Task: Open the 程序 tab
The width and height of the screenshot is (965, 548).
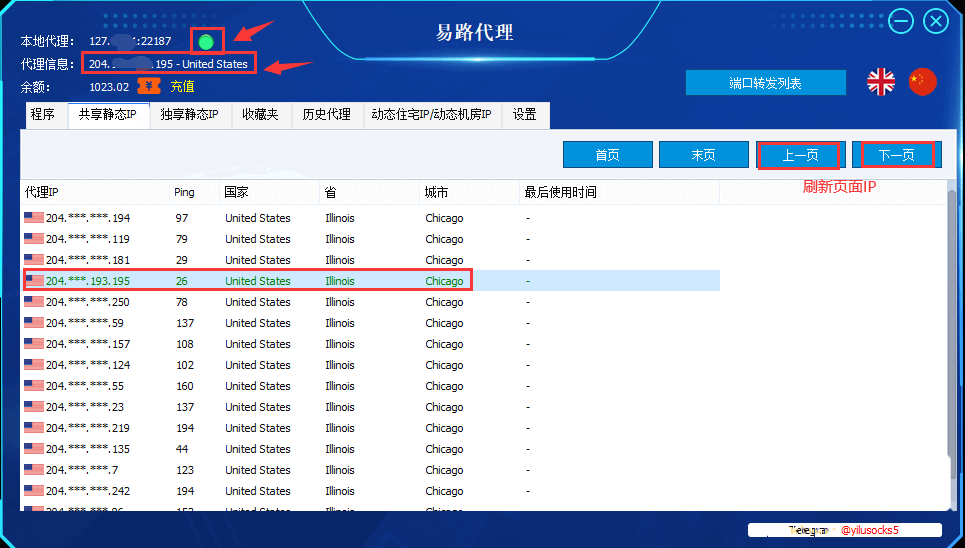Action: click(x=44, y=115)
